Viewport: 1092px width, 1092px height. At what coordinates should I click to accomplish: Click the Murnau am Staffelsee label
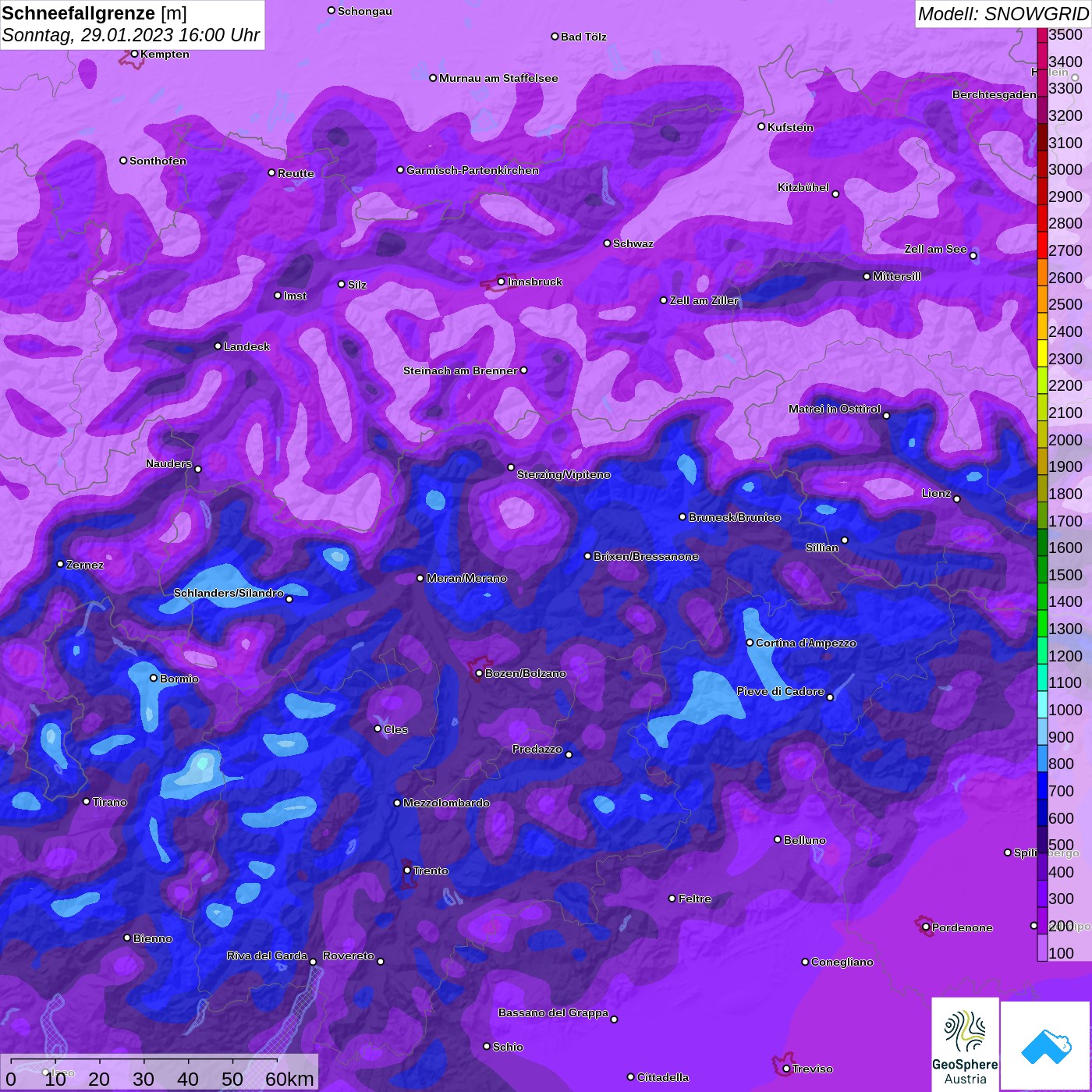(x=498, y=78)
